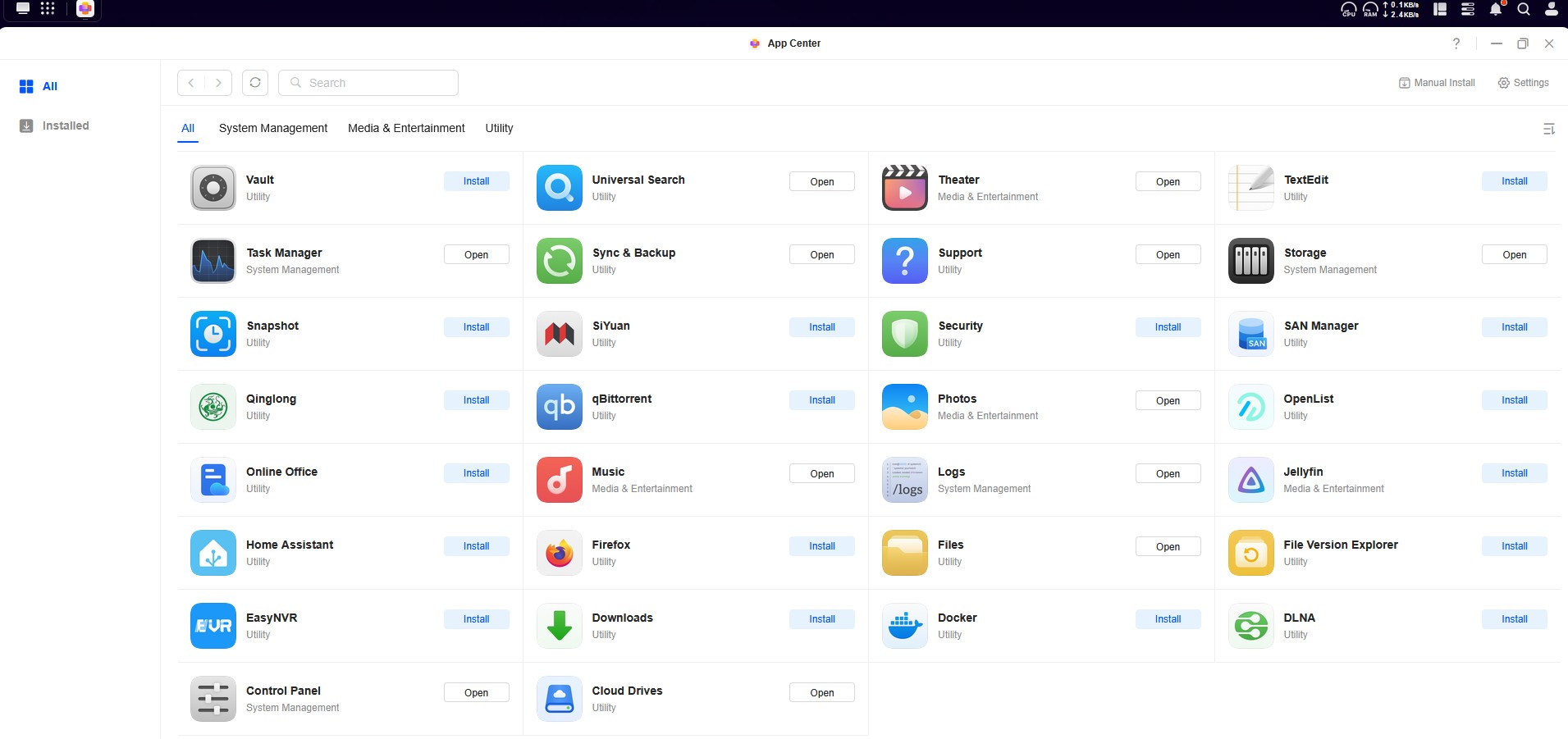The width and height of the screenshot is (1568, 739).
Task: Click the Jellyfin app icon
Action: [x=1250, y=480]
